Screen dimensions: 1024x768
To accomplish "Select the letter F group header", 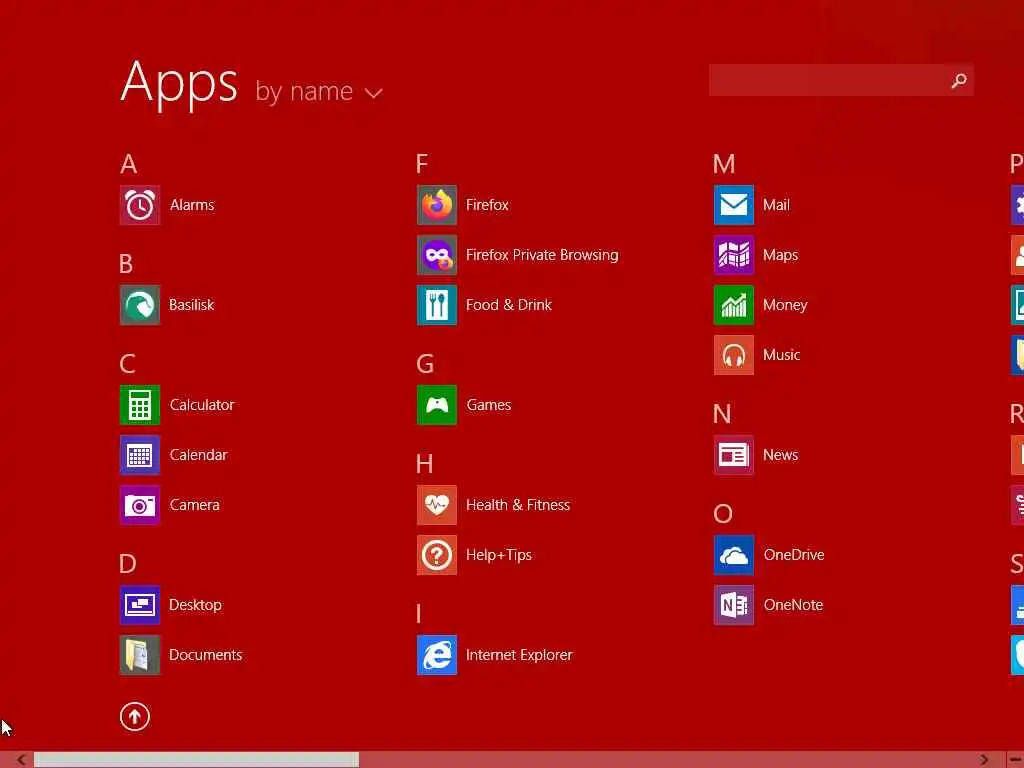I will pyautogui.click(x=423, y=164).
